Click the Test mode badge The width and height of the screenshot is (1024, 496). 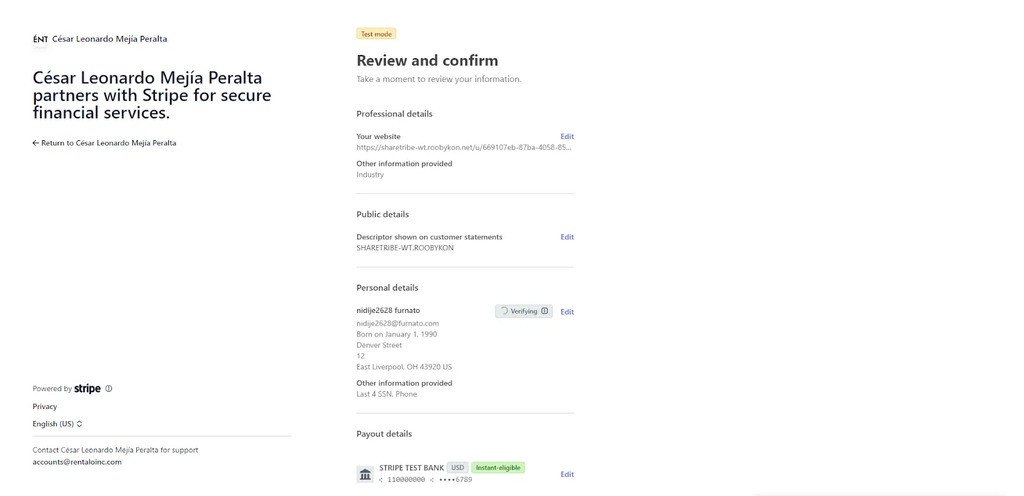tap(376, 34)
